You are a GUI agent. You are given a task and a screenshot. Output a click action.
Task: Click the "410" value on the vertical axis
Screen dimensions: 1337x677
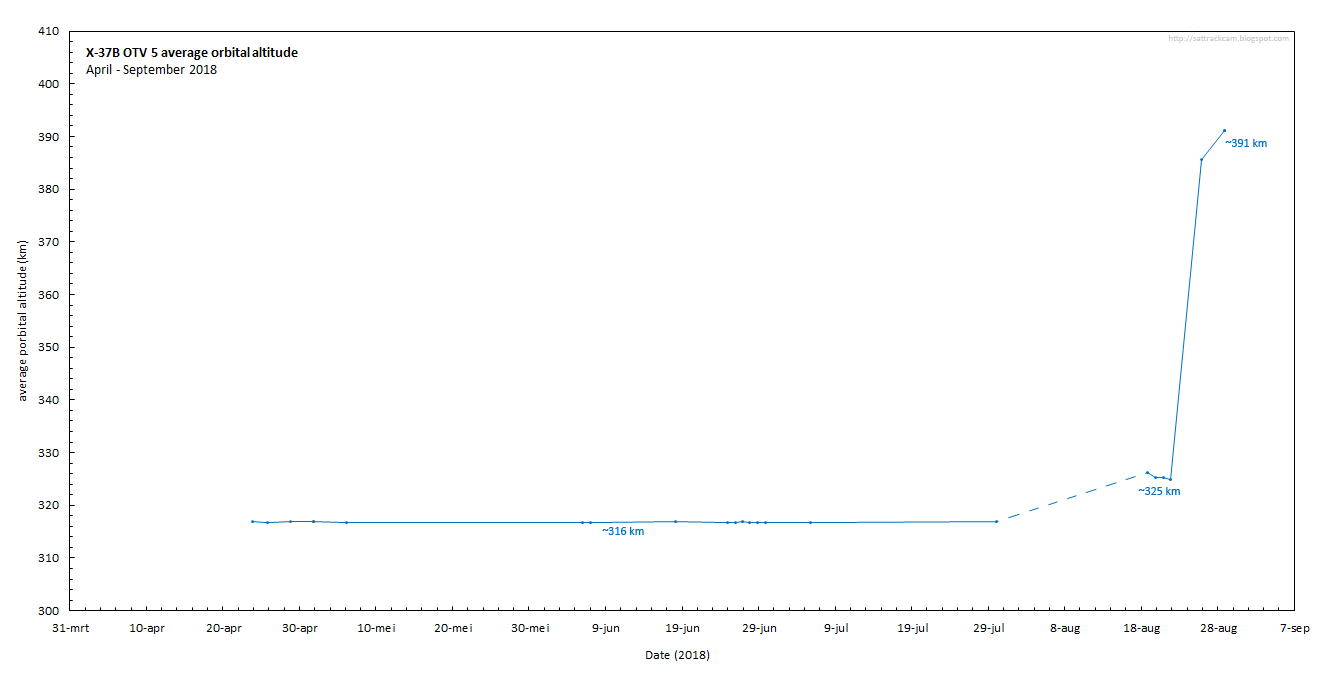pos(50,32)
